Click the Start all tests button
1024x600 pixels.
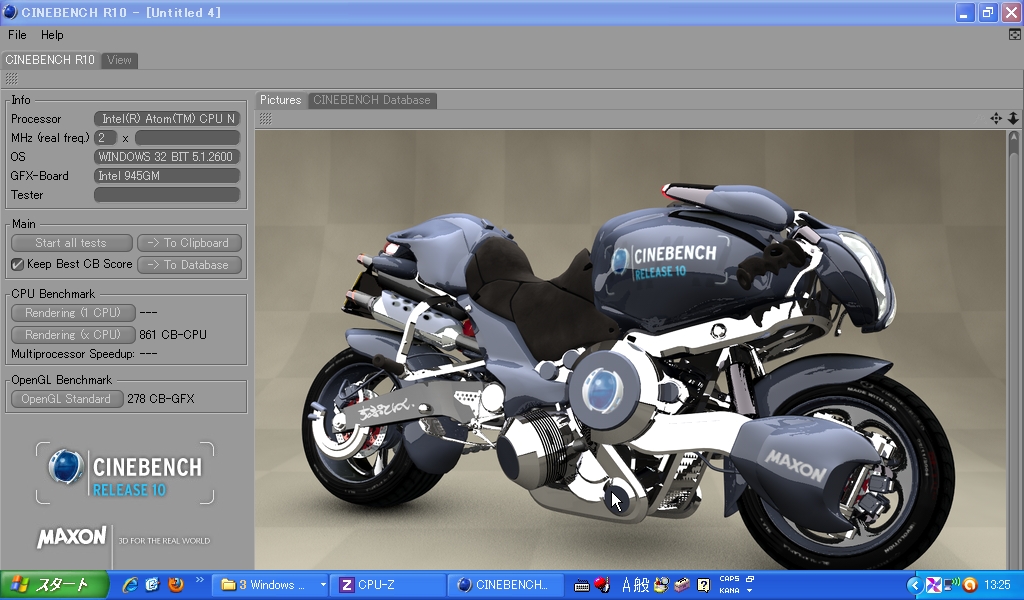(71, 243)
